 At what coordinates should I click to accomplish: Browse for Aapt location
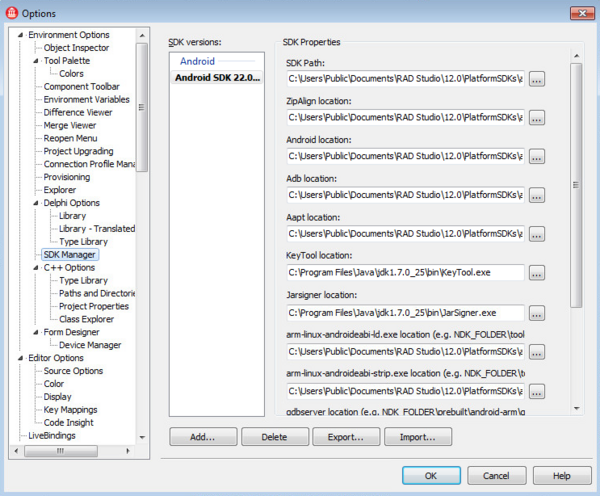click(x=536, y=234)
